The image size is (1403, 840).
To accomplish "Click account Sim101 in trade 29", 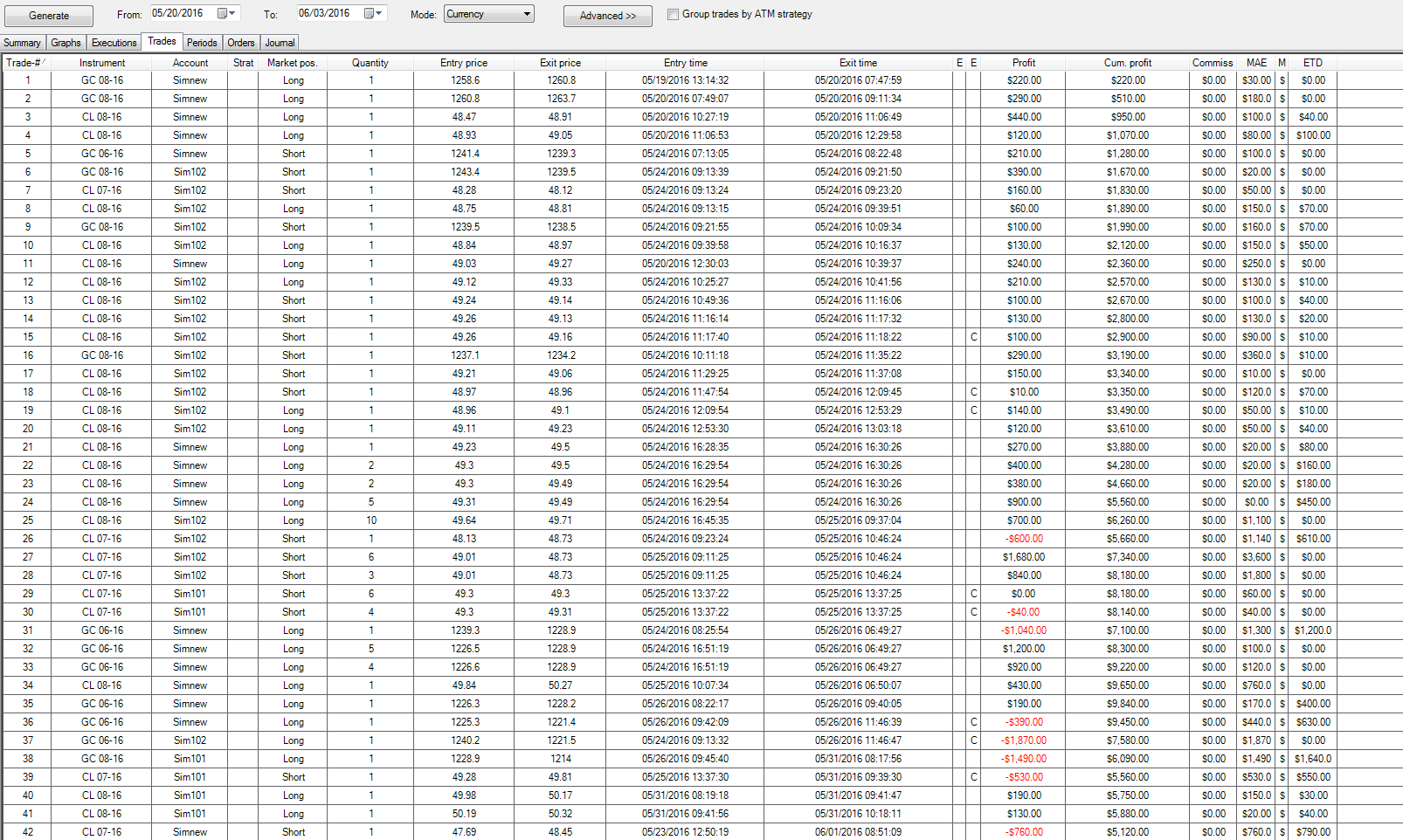I will [190, 594].
